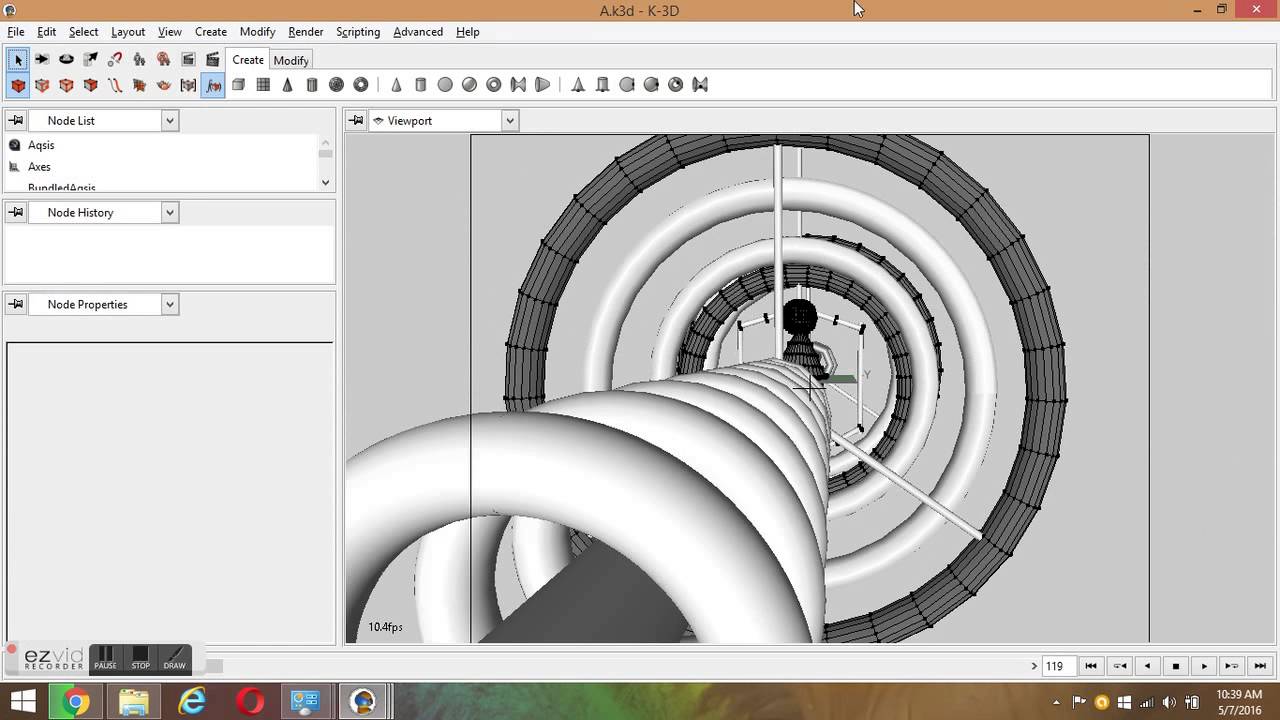Open the Create menu in menu bar
The width and height of the screenshot is (1280, 720).
pyautogui.click(x=211, y=32)
